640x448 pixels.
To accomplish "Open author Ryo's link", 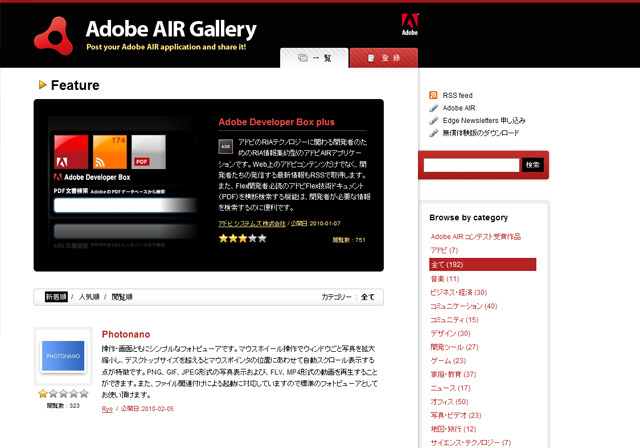I will tap(107, 408).
